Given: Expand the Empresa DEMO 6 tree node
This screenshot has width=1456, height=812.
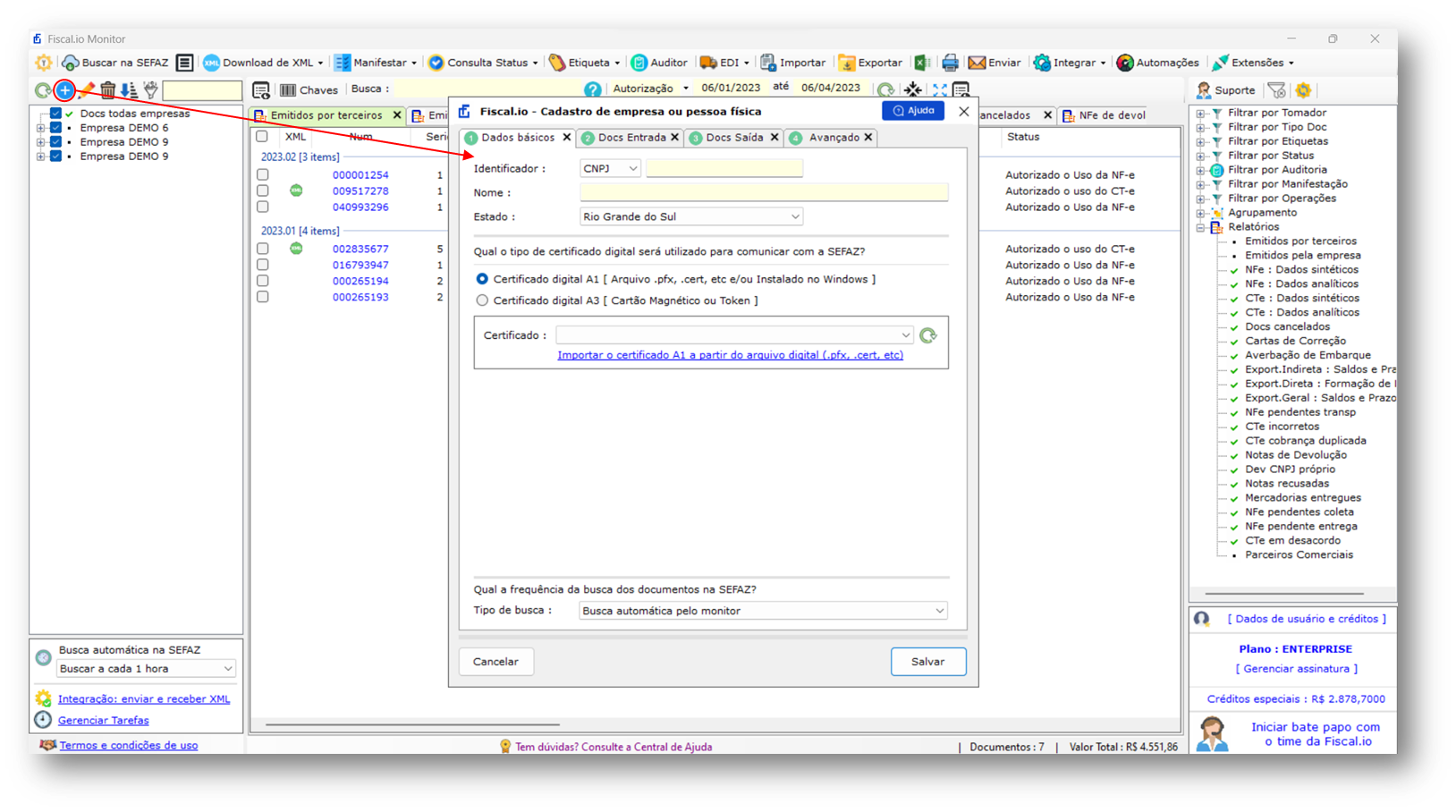Looking at the screenshot, I should [x=40, y=128].
